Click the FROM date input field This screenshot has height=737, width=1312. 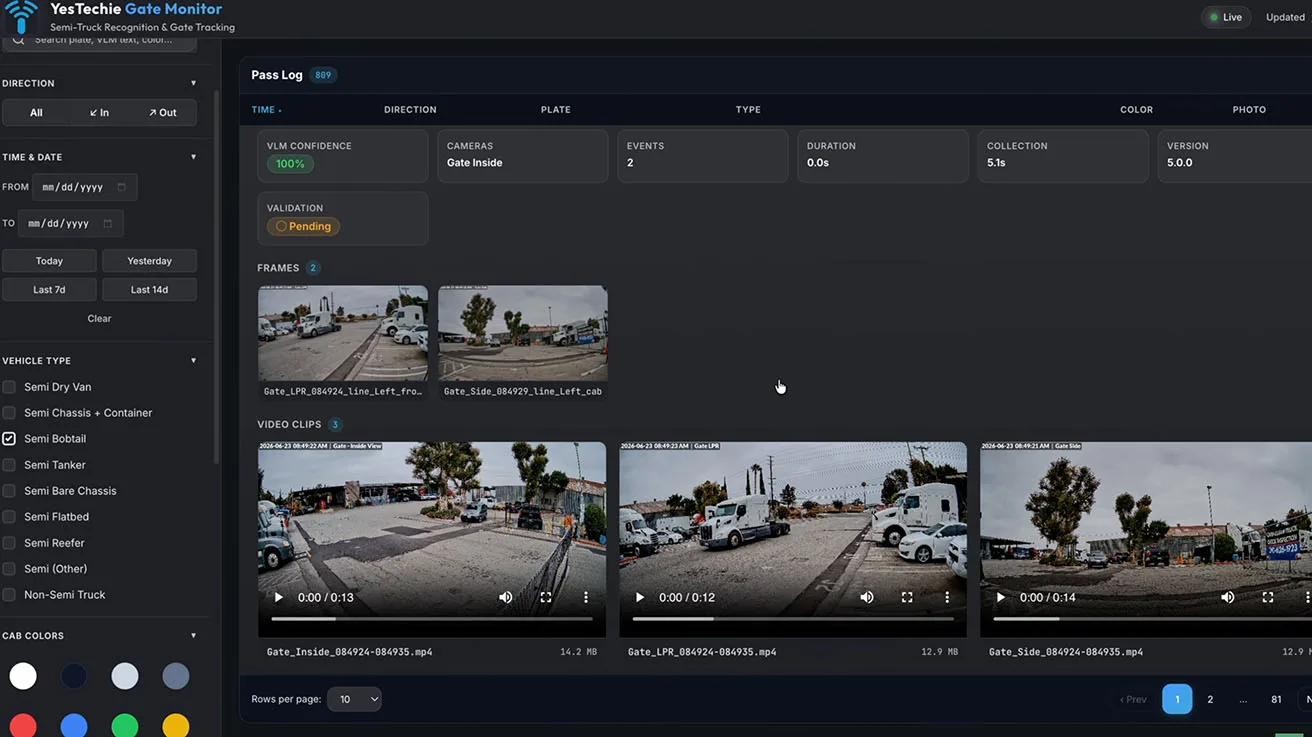tap(84, 187)
